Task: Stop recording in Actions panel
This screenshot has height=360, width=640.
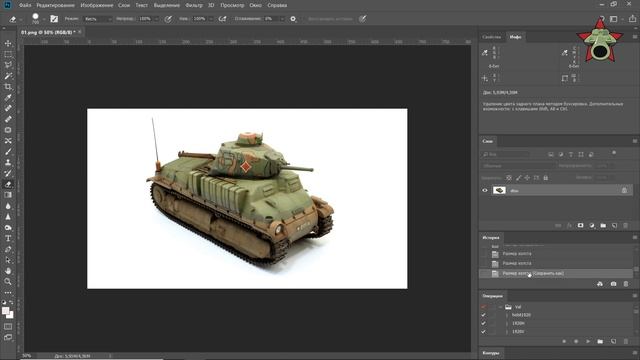Action: pyautogui.click(x=564, y=341)
